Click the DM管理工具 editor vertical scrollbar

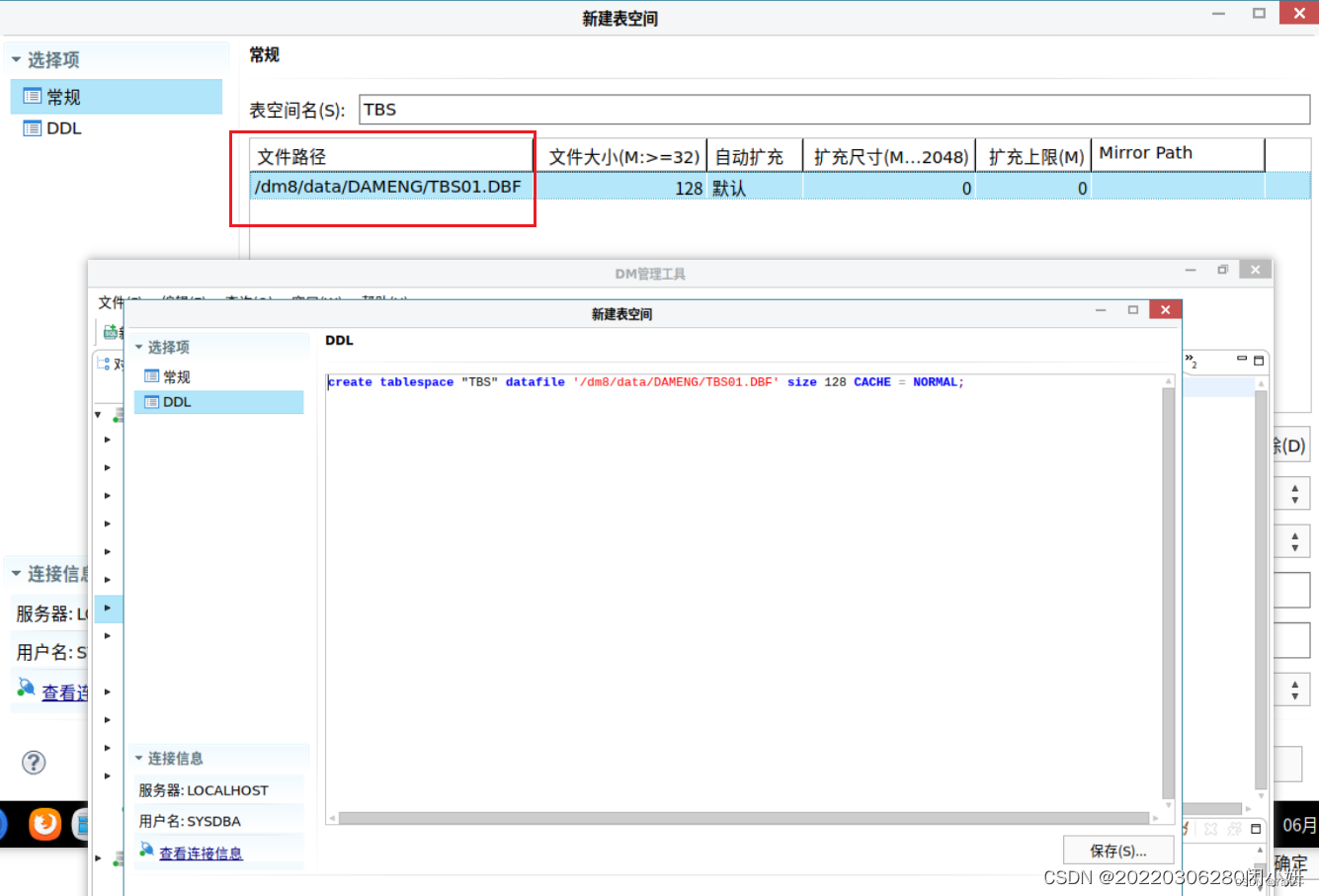point(1261,590)
